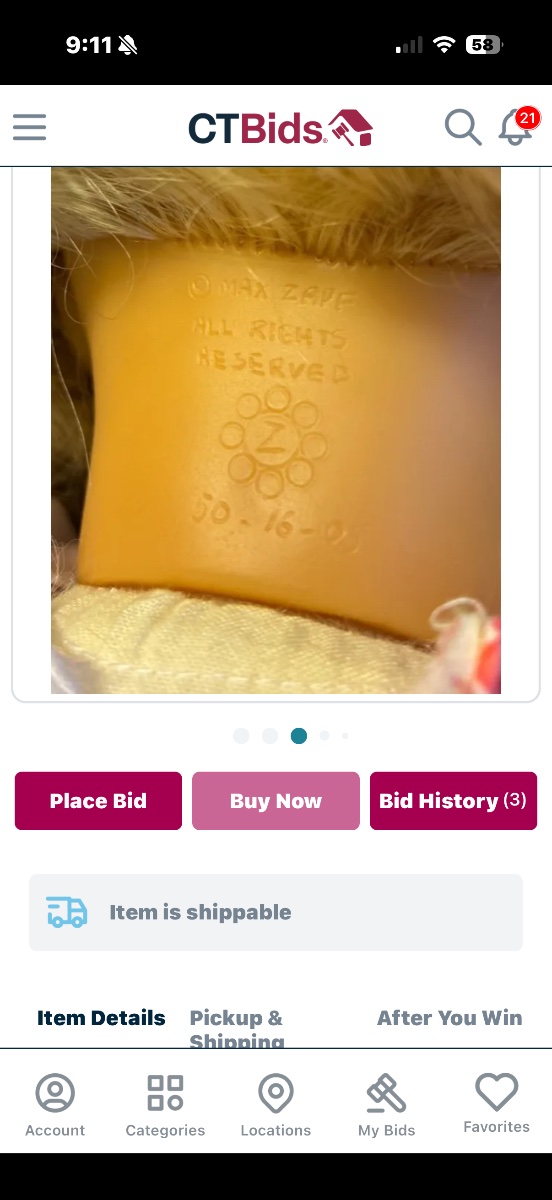Tap the delivery truck shippable icon

(x=67, y=912)
